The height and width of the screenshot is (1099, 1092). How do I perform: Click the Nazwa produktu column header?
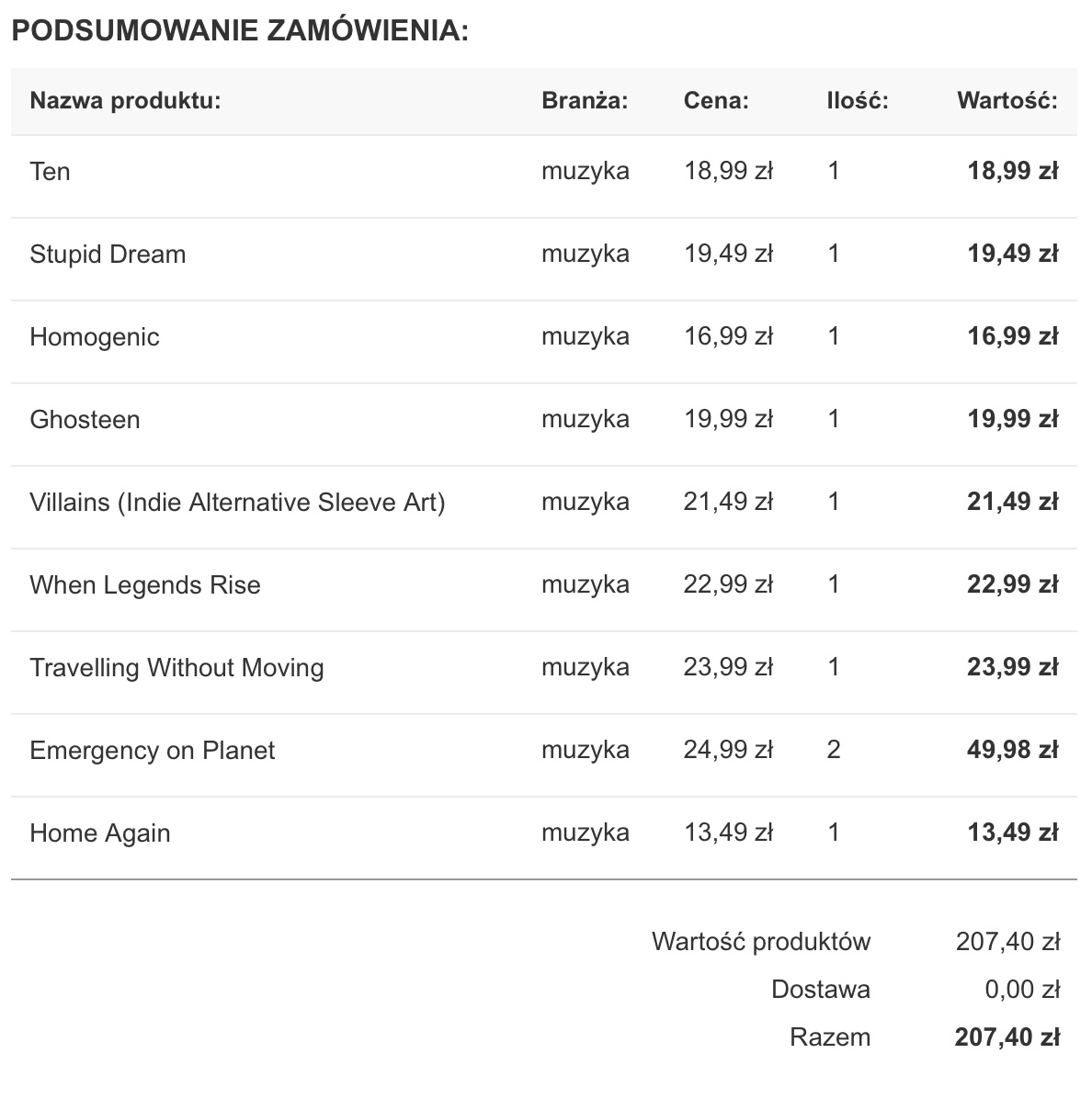coord(125,100)
